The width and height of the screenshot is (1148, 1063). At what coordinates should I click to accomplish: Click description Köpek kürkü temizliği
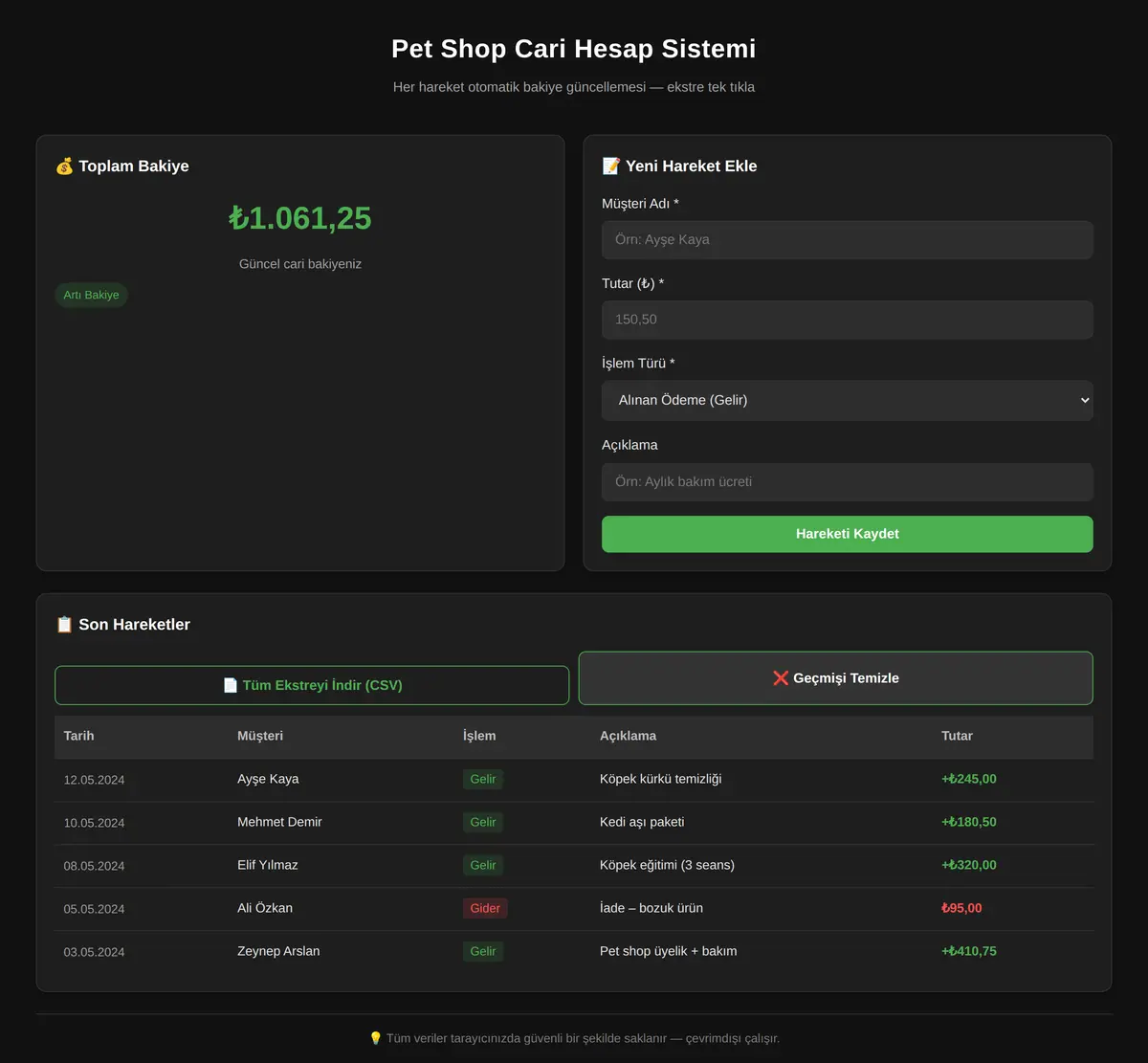pyautogui.click(x=661, y=779)
